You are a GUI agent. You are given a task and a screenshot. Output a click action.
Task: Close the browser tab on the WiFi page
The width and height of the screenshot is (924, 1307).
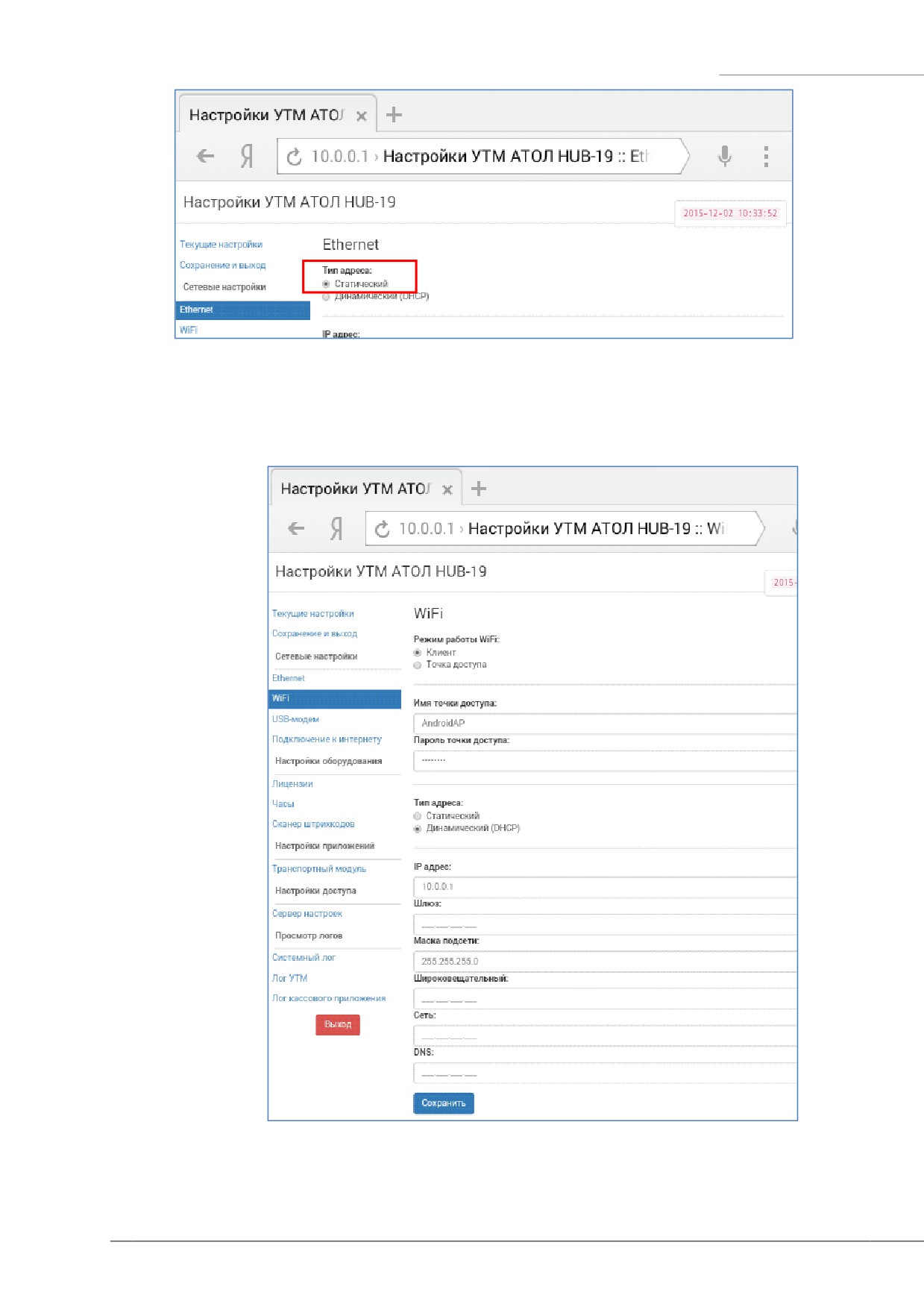click(447, 490)
